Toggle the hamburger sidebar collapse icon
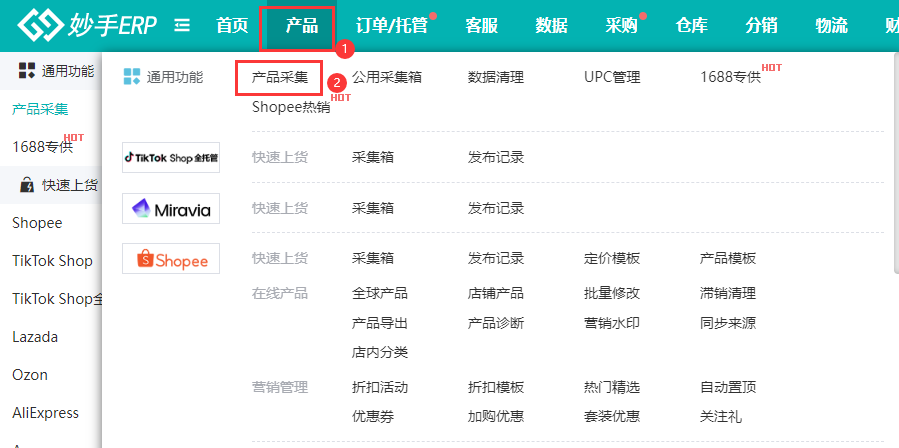 182,25
